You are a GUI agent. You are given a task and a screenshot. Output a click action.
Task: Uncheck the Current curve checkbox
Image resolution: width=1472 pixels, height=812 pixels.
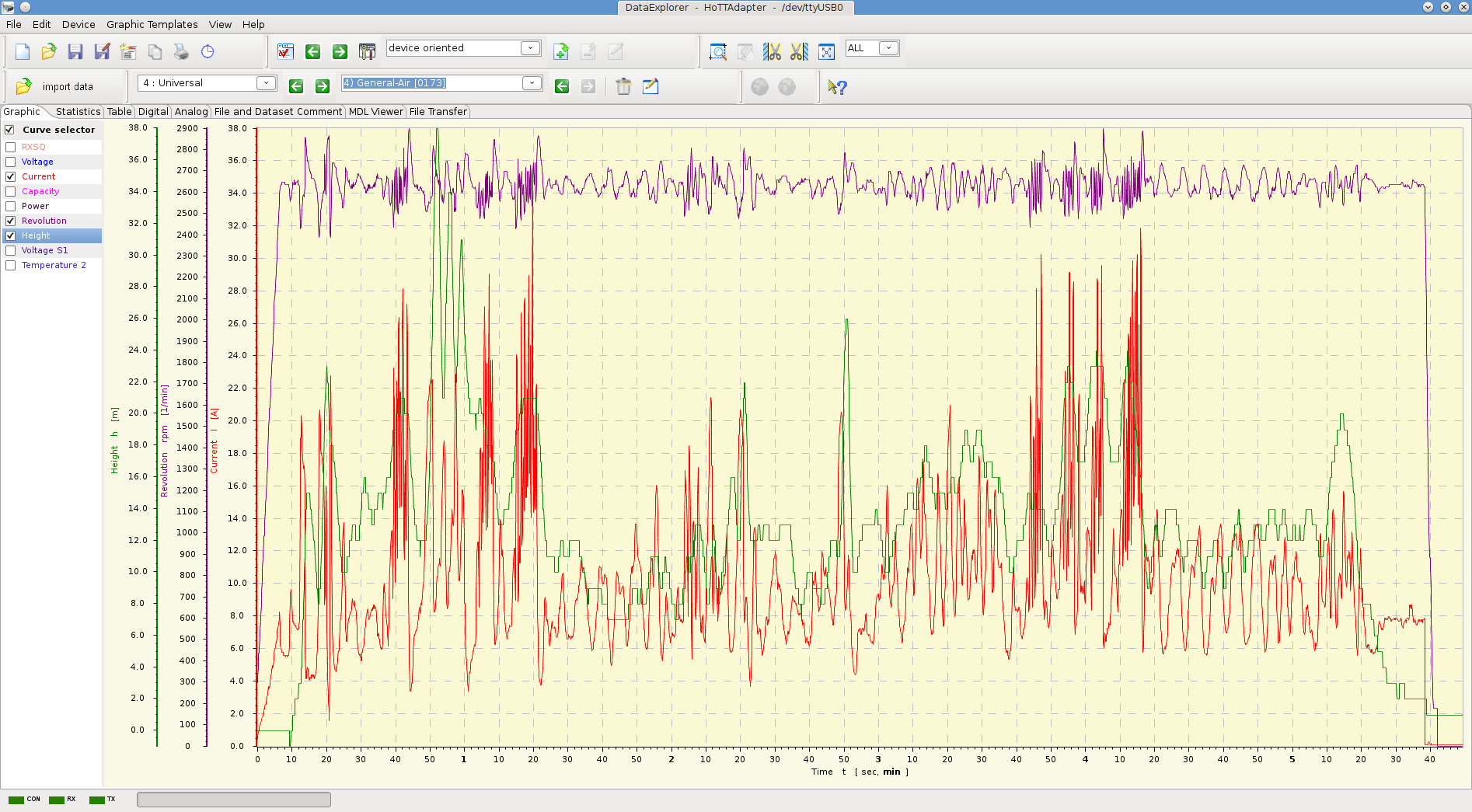[x=11, y=176]
